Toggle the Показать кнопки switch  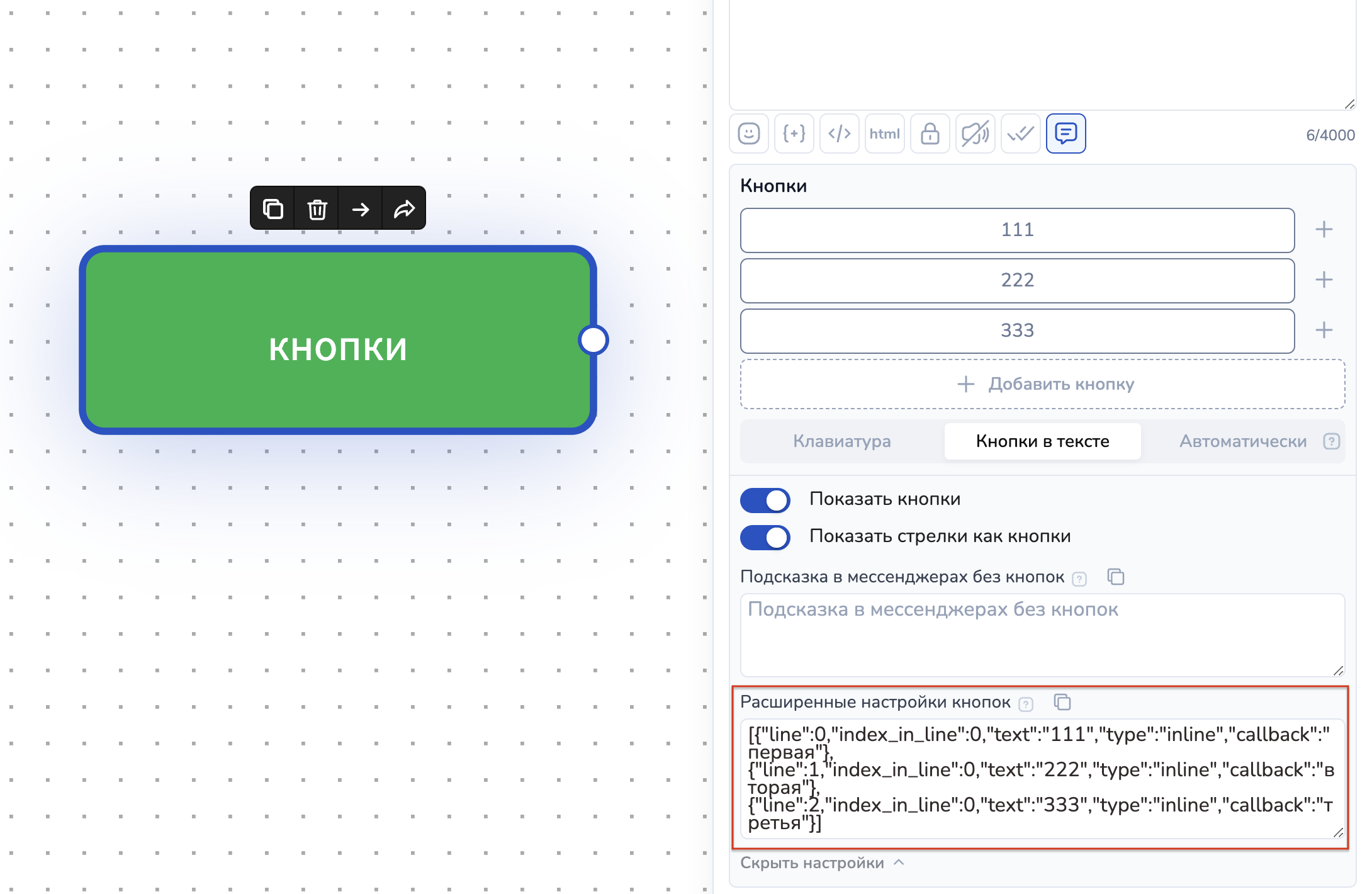coord(765,500)
